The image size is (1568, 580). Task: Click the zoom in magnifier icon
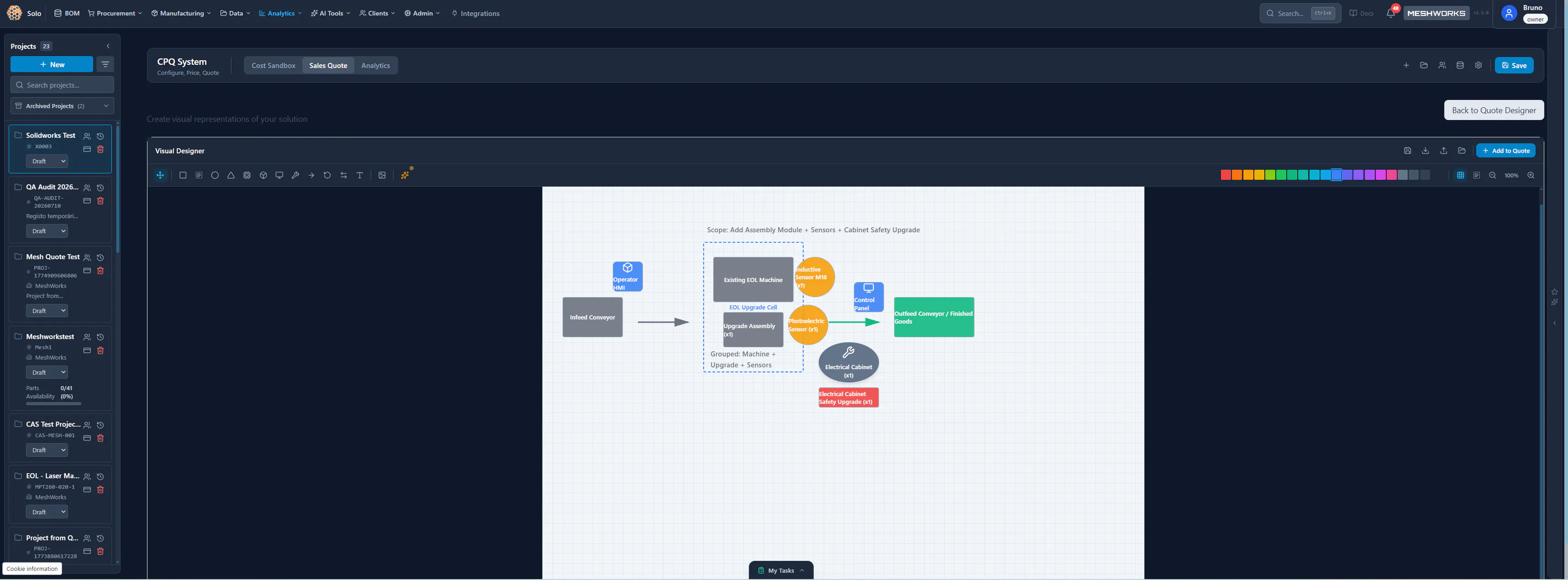coord(1531,175)
